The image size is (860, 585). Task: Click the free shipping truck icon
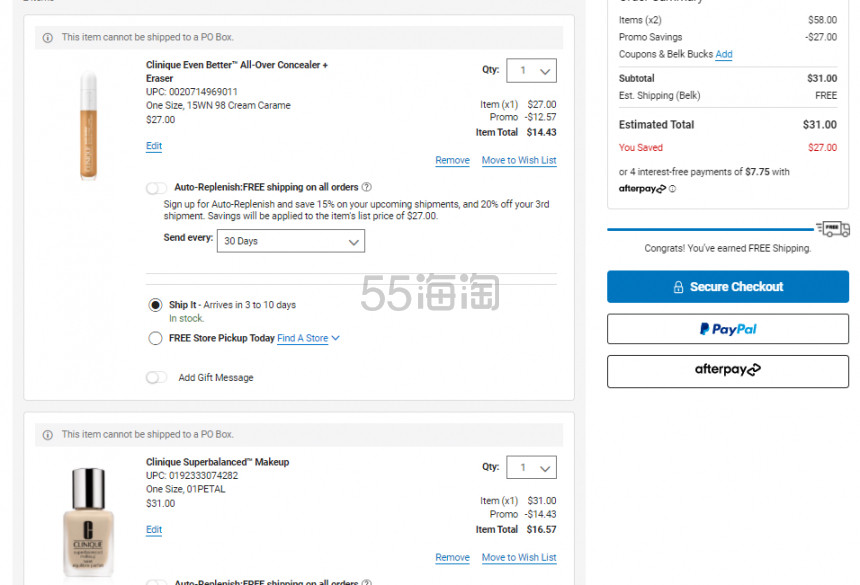(833, 229)
